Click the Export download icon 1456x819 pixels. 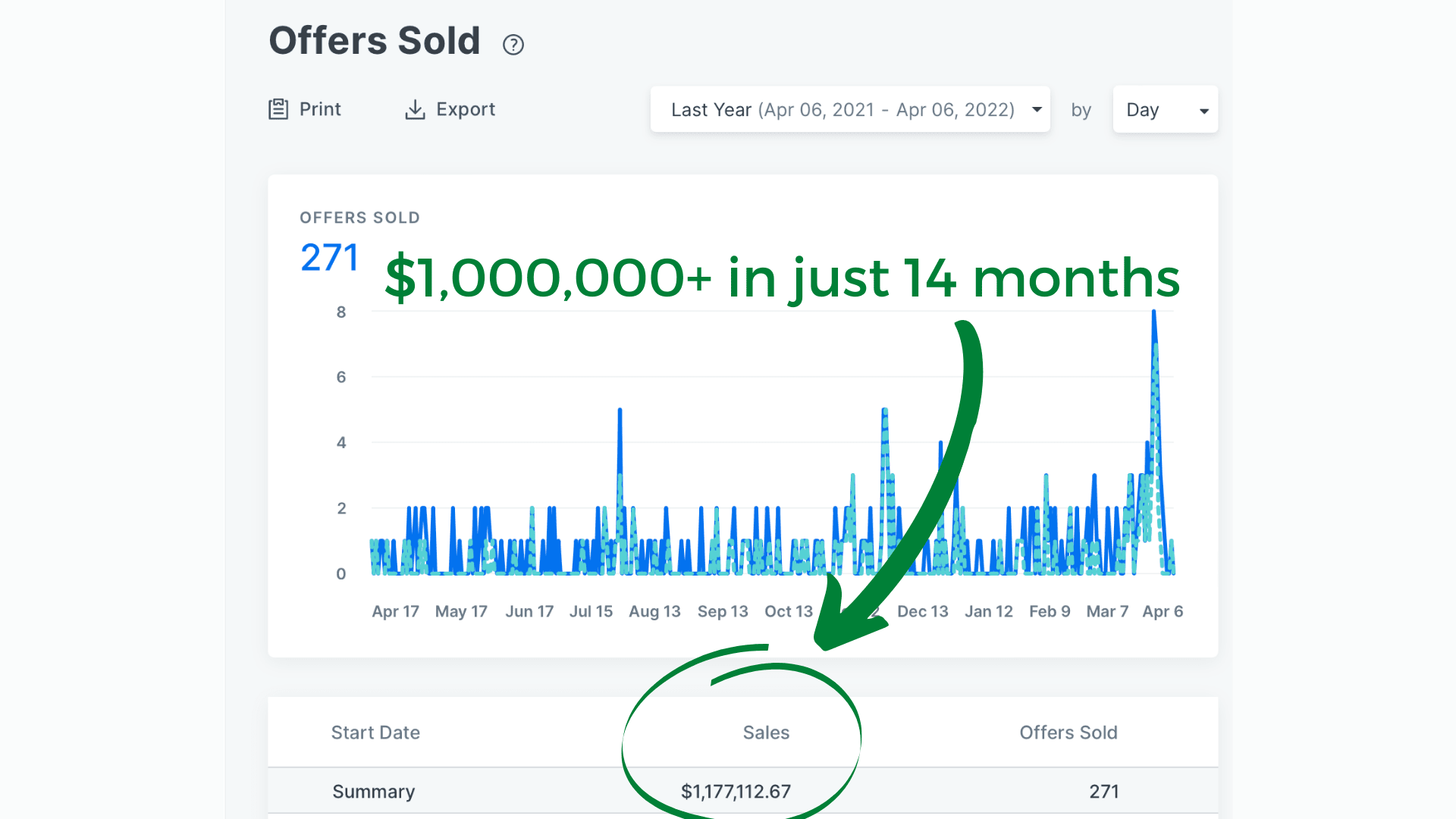click(415, 110)
